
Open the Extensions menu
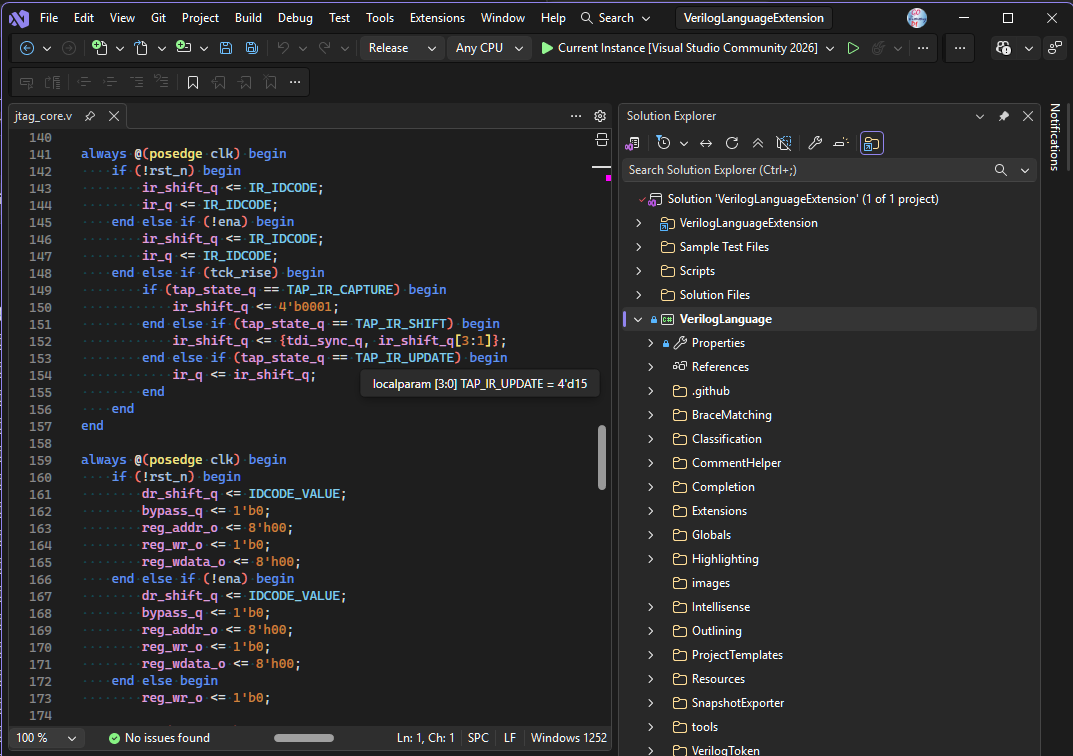(437, 18)
